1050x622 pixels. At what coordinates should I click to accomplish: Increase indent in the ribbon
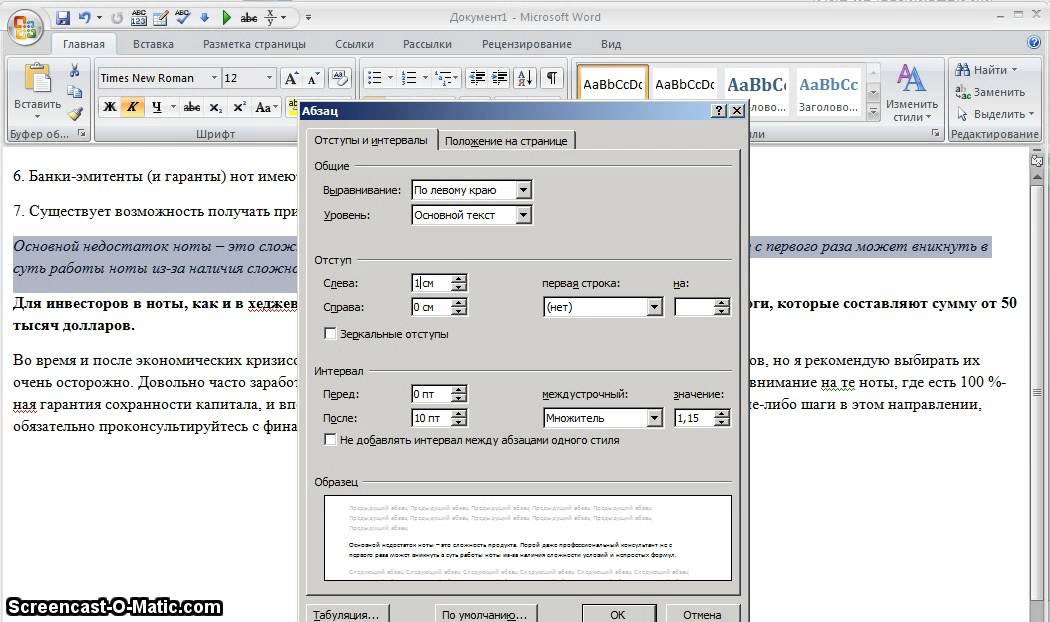pyautogui.click(x=500, y=78)
